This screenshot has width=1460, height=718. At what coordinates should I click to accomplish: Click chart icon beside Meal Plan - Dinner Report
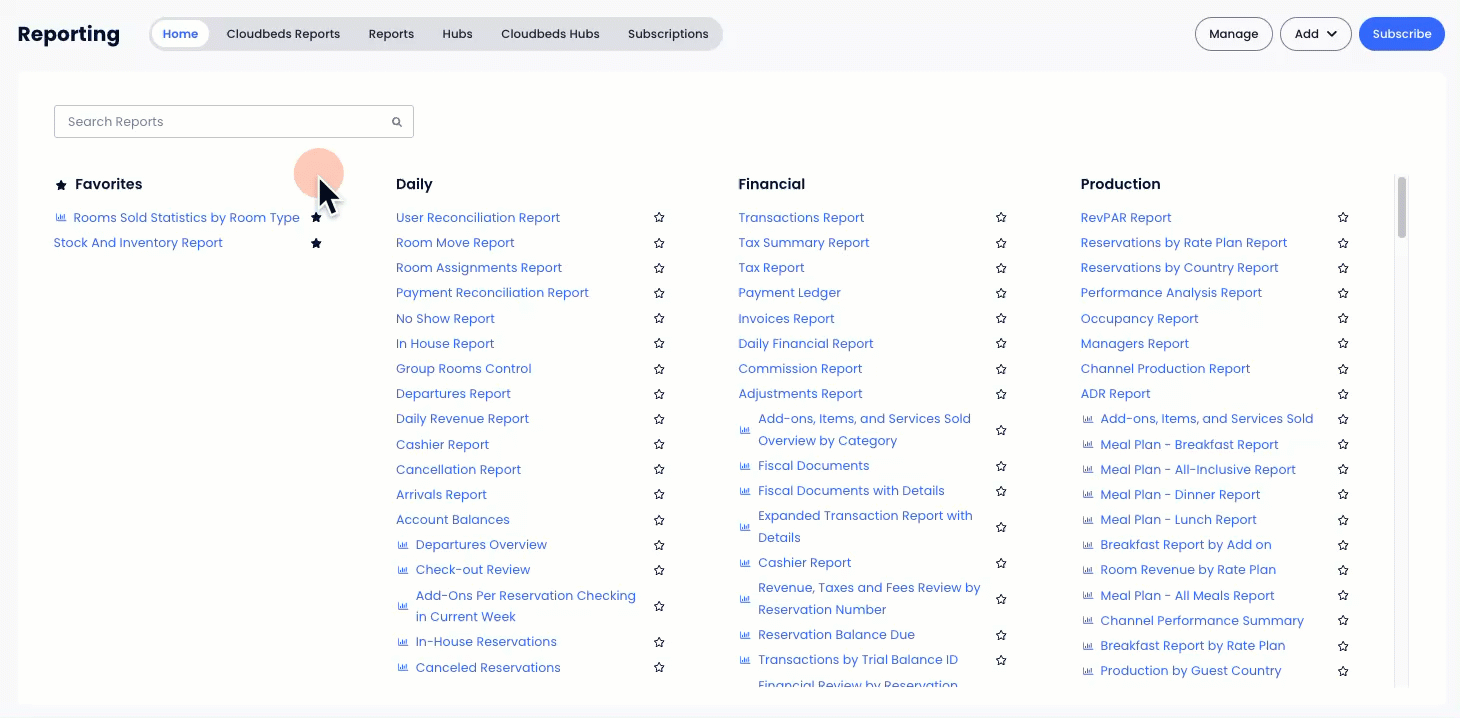1088,495
